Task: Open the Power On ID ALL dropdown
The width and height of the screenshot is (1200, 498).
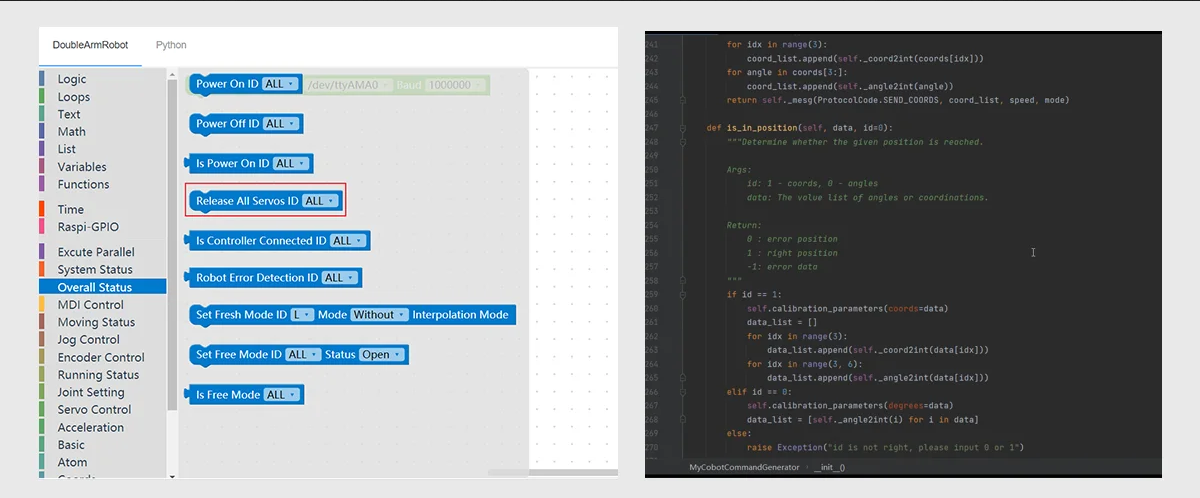Action: (279, 85)
